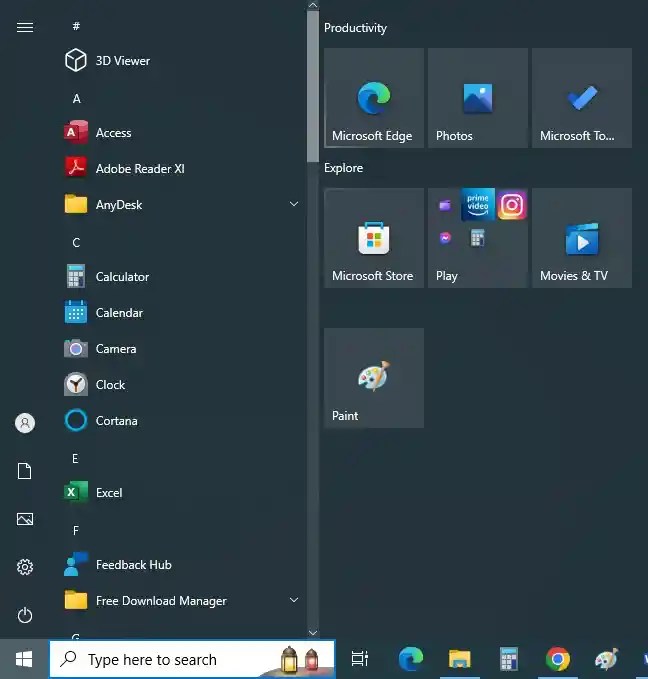Open the Movies & TV tile

pyautogui.click(x=582, y=238)
